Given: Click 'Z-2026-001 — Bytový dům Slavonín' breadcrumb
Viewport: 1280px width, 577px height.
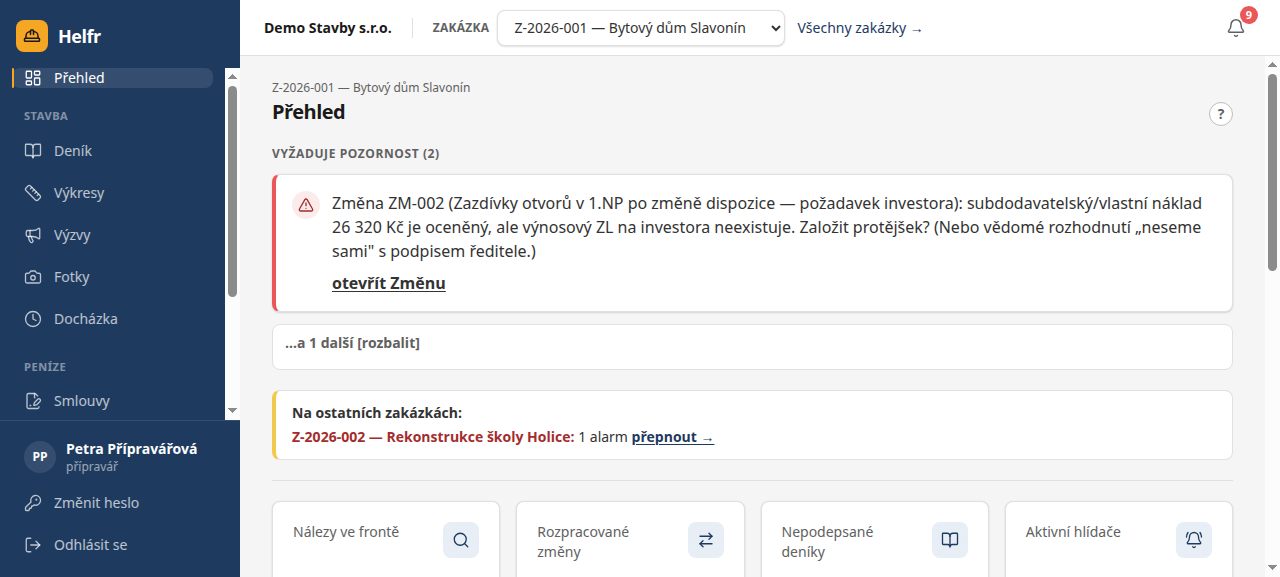Looking at the screenshot, I should [371, 88].
